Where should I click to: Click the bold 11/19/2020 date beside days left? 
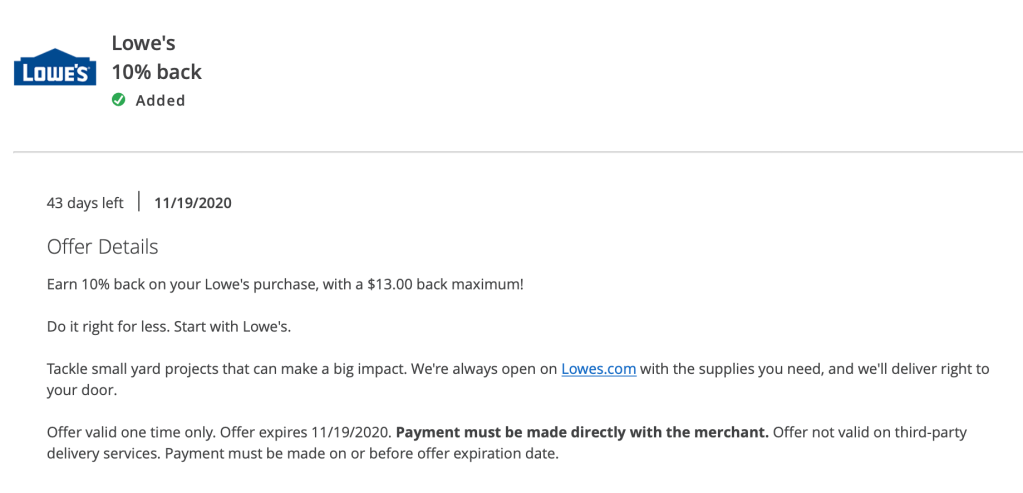pyautogui.click(x=193, y=203)
